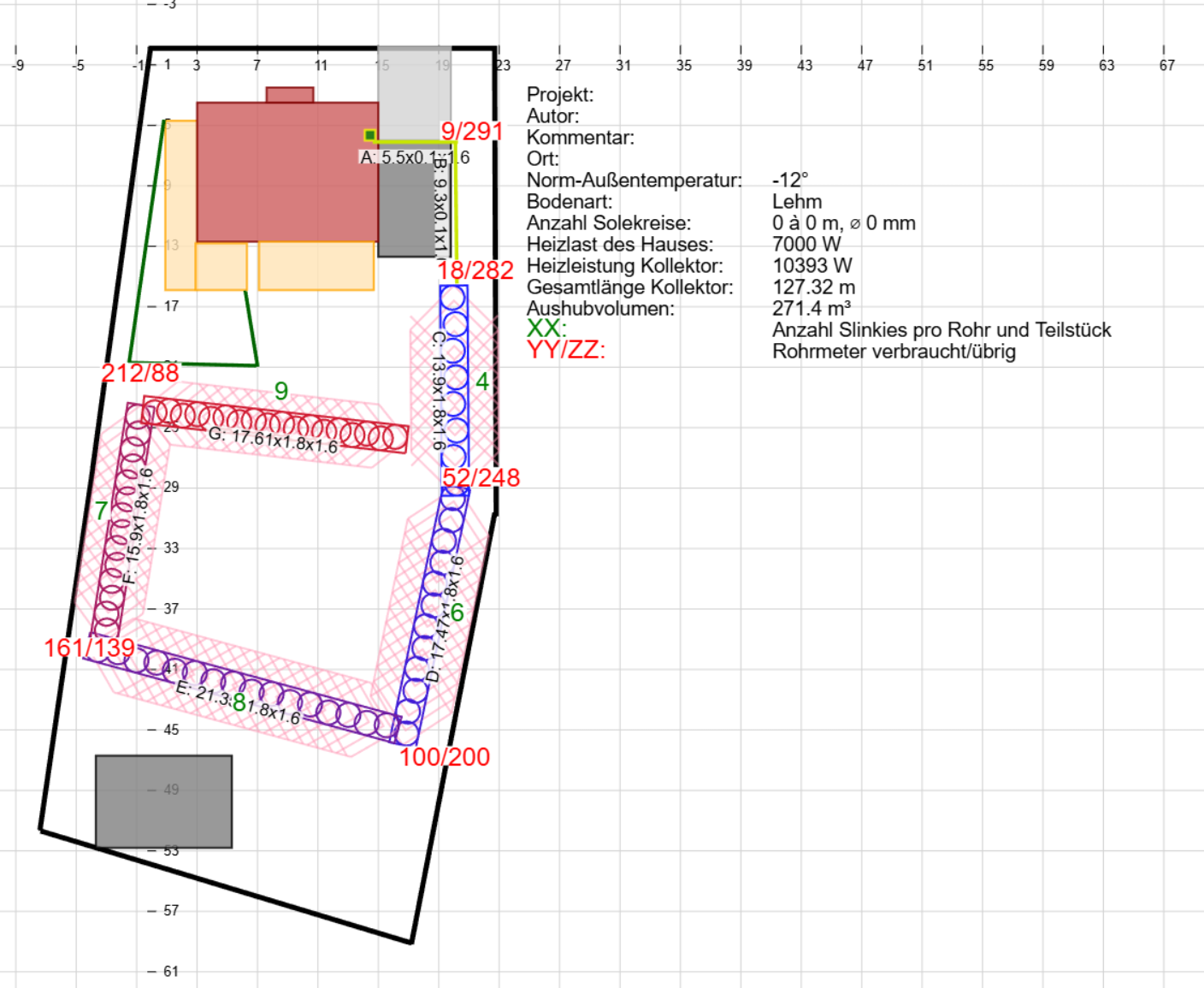This screenshot has width=1204, height=988.
Task: Click the red pipe meter label 161/139
Action: 90,648
